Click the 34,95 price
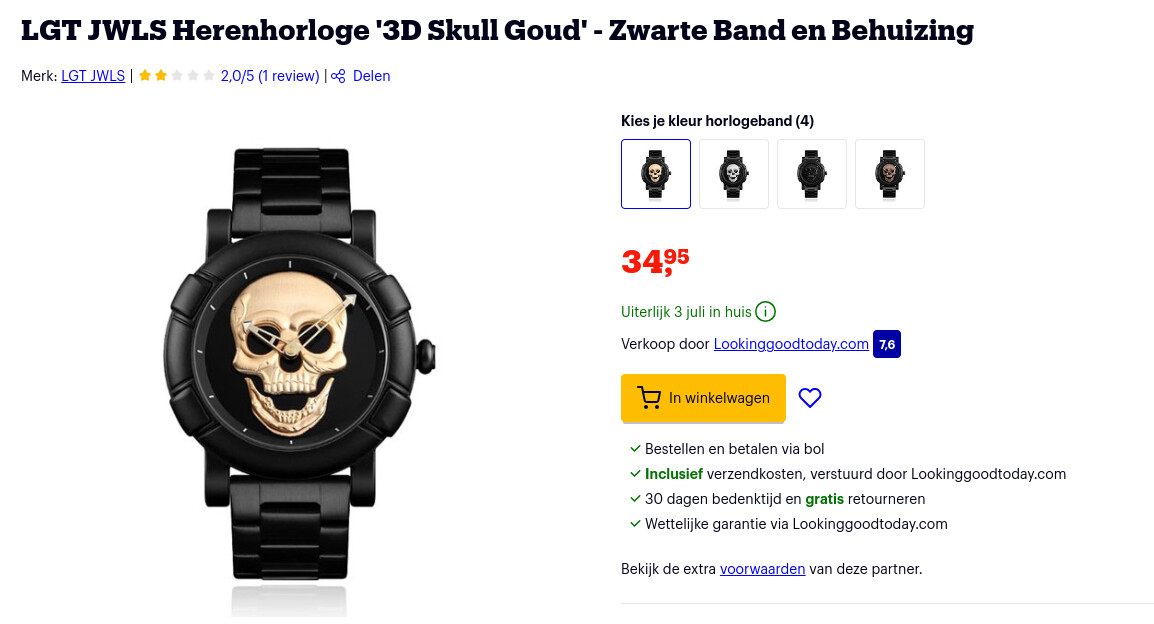 click(655, 261)
